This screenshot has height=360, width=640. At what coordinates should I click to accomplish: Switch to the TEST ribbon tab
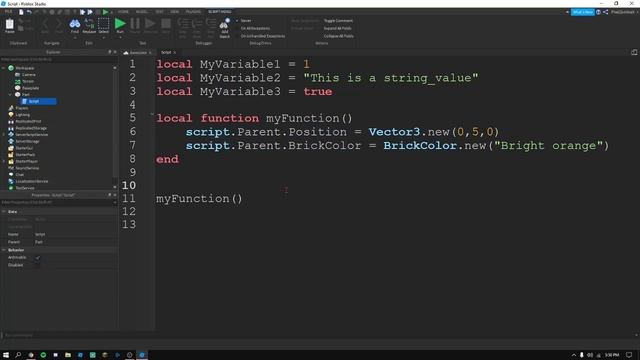(159, 12)
